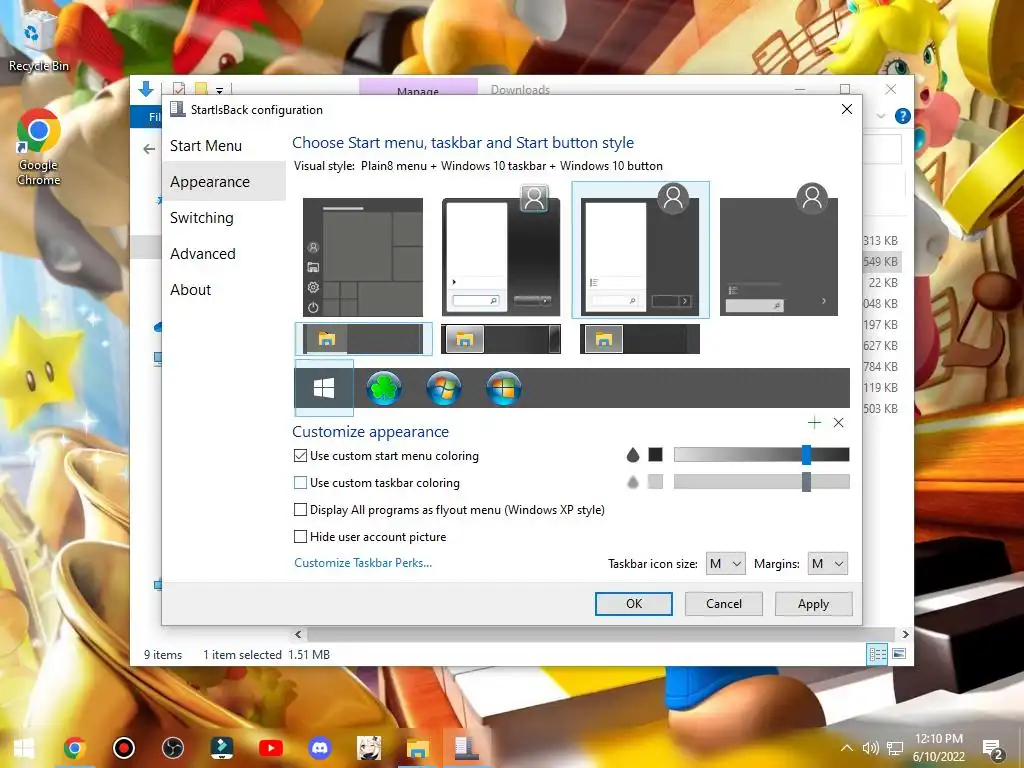Click the Manage ribbon tab in Explorer
The image size is (1024, 768).
418,88
